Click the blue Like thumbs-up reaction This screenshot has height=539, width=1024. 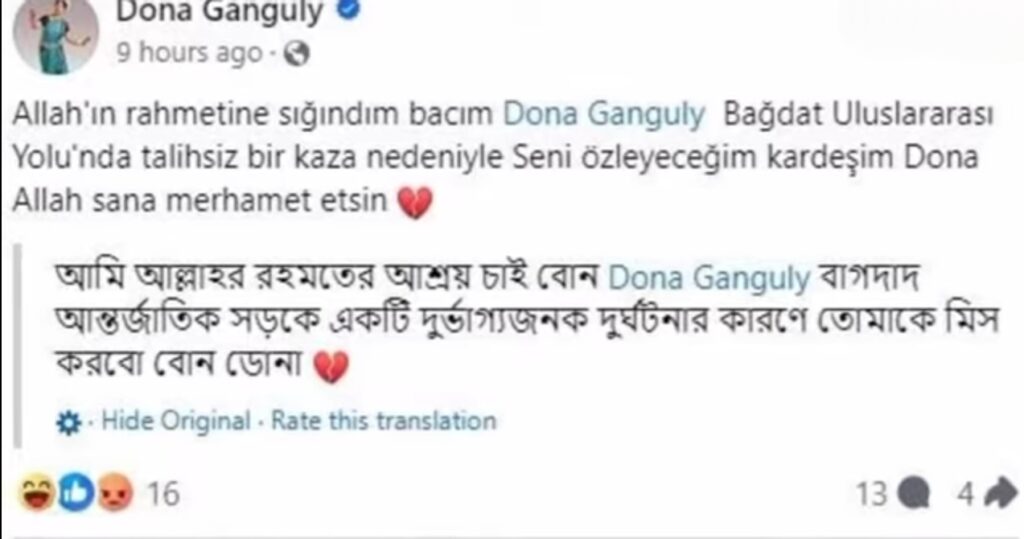coord(76,493)
